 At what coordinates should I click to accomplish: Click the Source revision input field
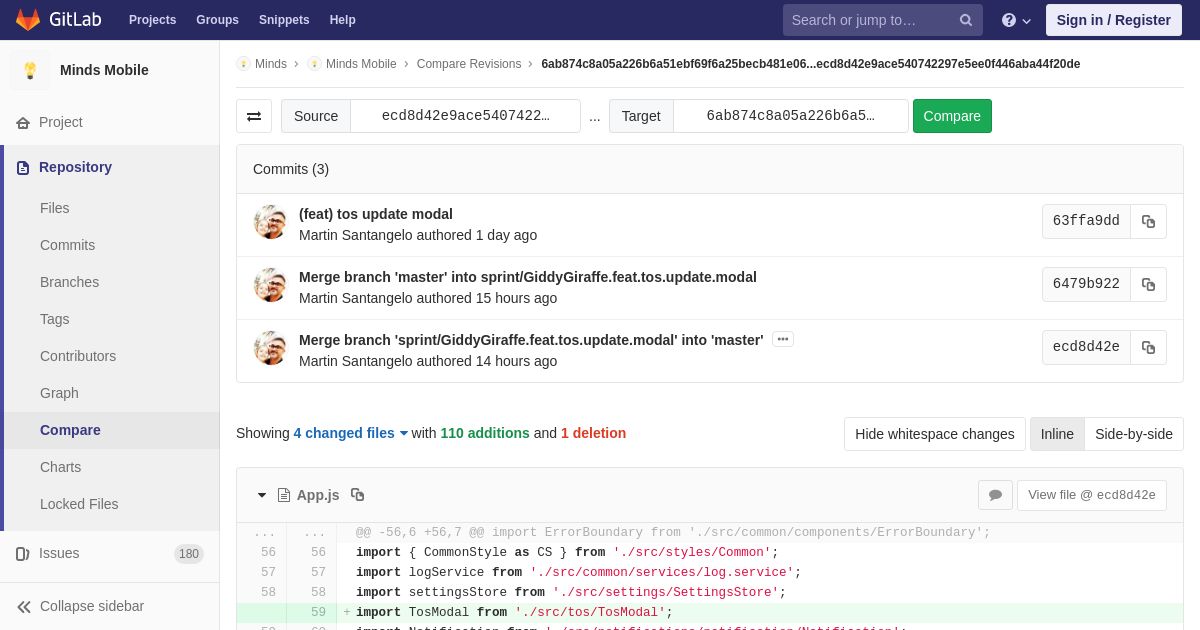465,116
